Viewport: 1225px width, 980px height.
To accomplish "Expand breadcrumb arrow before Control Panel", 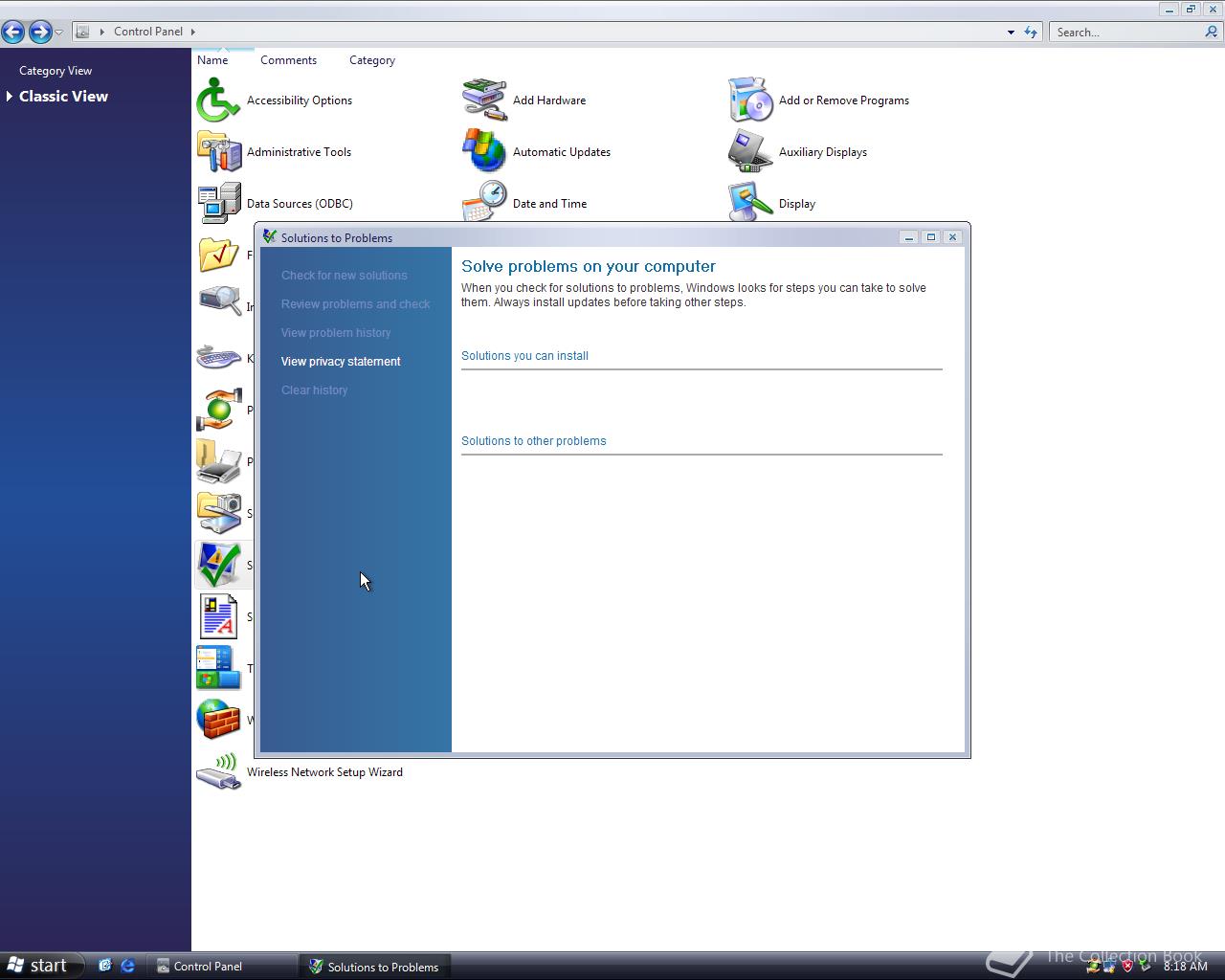I will (x=102, y=32).
